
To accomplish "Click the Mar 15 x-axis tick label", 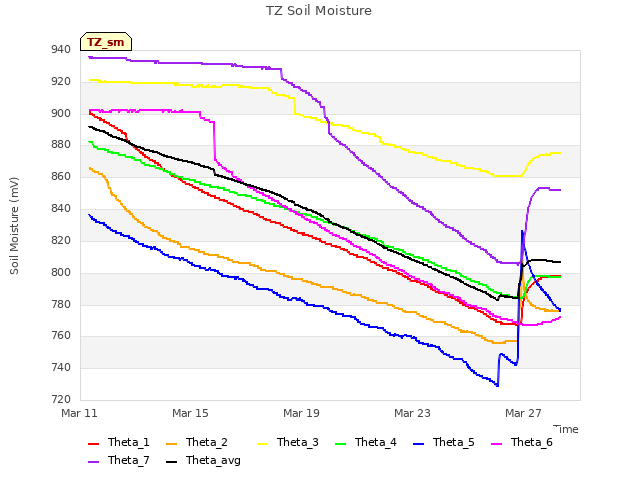I will click(190, 413).
